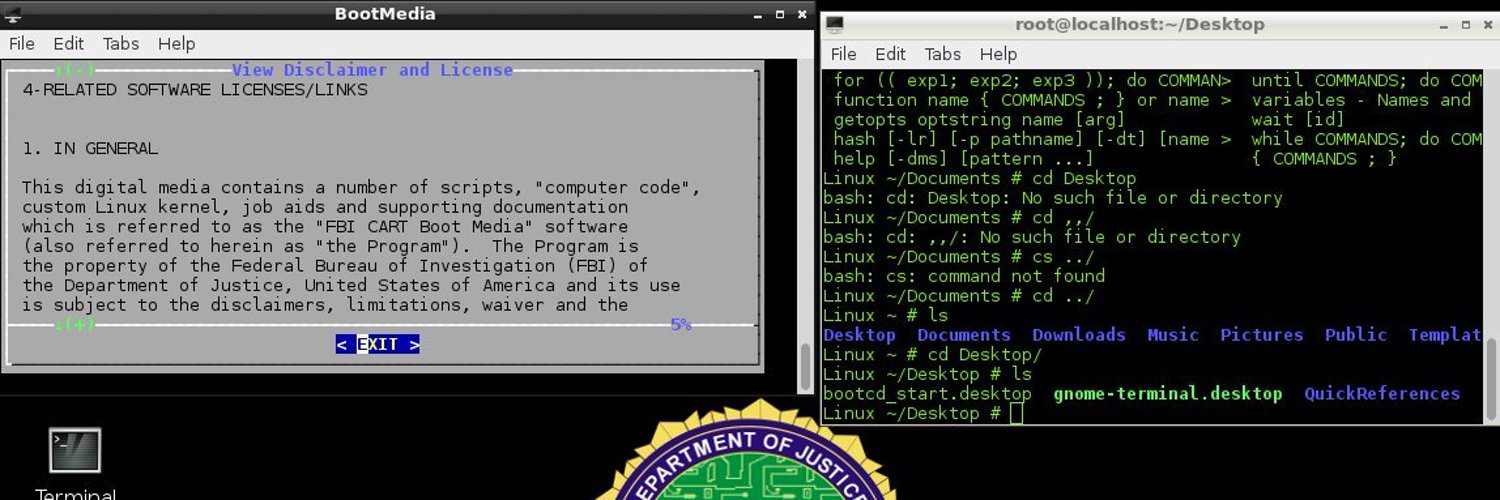The height and width of the screenshot is (500, 1500).
Task: Click 'Public' in the ls output
Action: point(1356,335)
